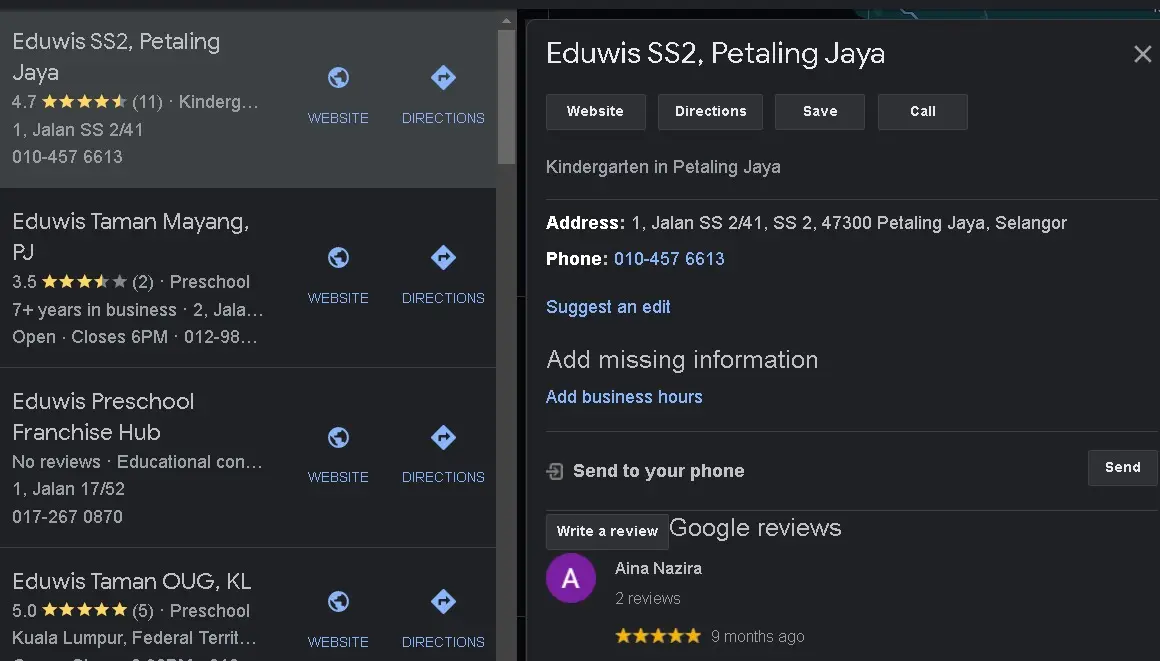Click phone number 017-267 0870 in Franchise Hub listing
The height and width of the screenshot is (661, 1160).
coord(67,517)
